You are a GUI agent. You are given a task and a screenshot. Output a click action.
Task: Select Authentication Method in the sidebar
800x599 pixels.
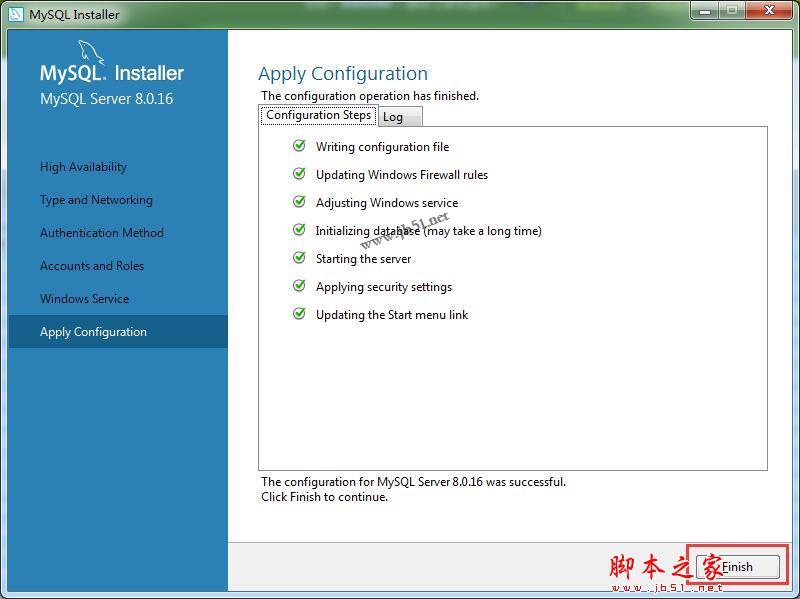point(102,232)
